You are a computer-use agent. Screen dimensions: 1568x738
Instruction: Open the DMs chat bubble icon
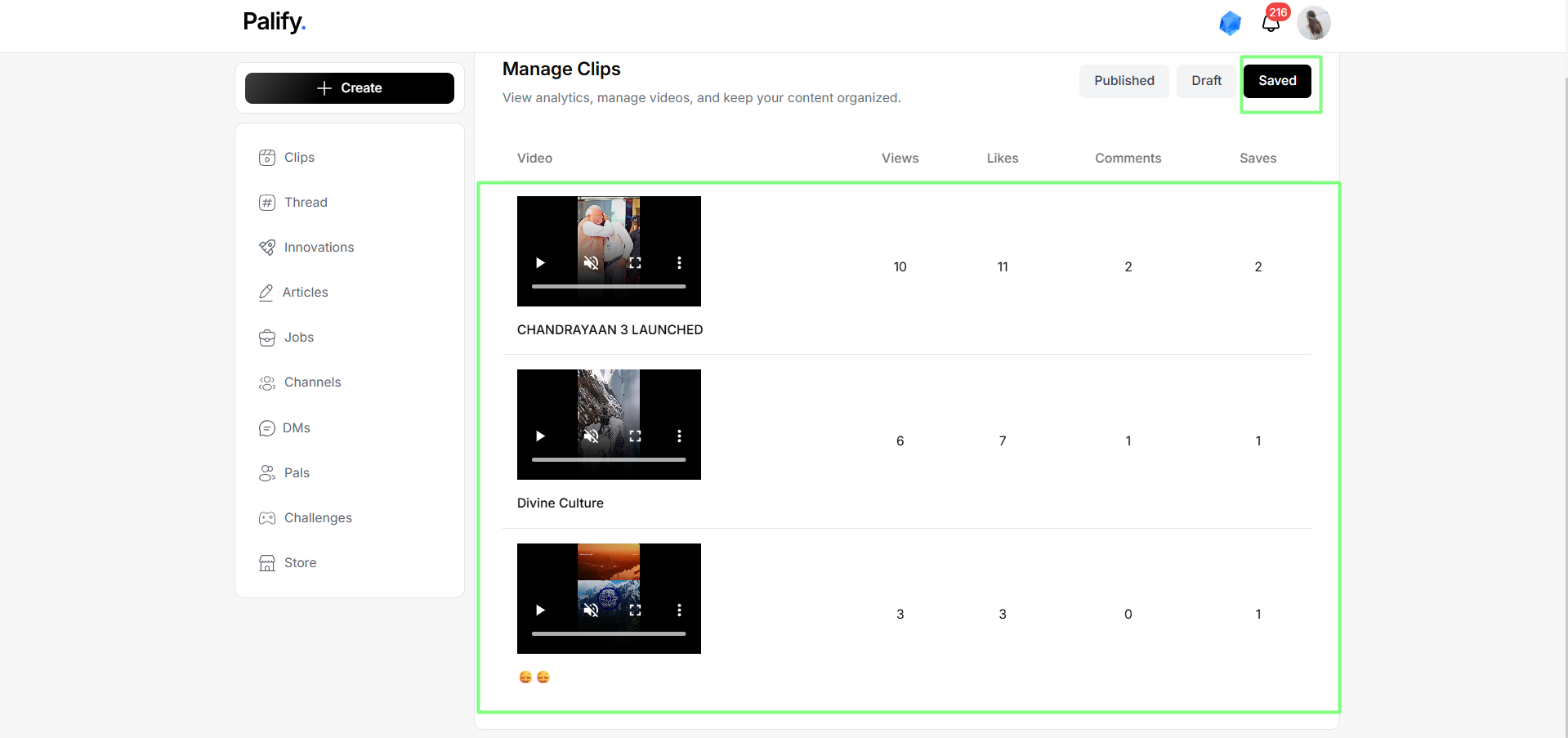[266, 428]
